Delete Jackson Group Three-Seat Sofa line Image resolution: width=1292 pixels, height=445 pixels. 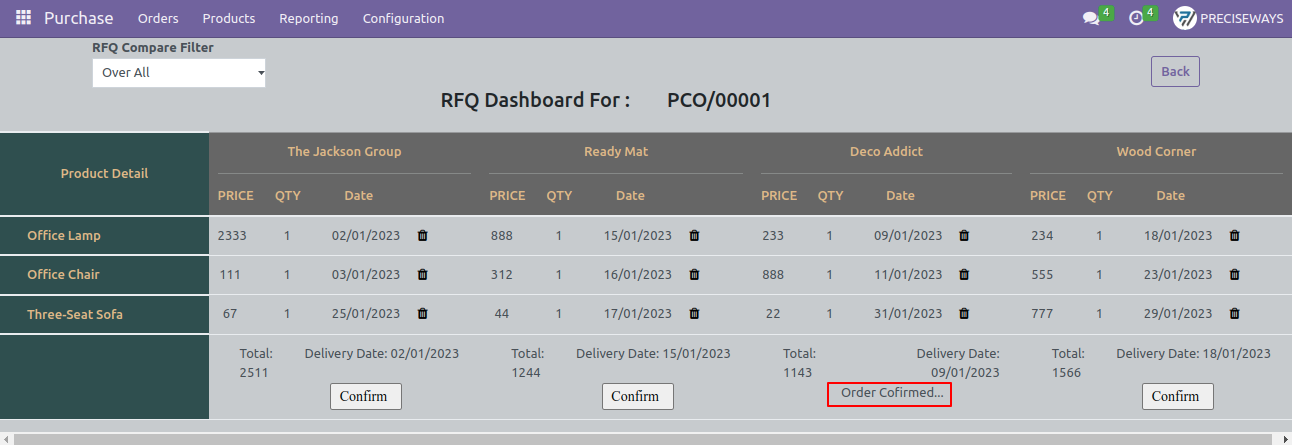pos(422,313)
